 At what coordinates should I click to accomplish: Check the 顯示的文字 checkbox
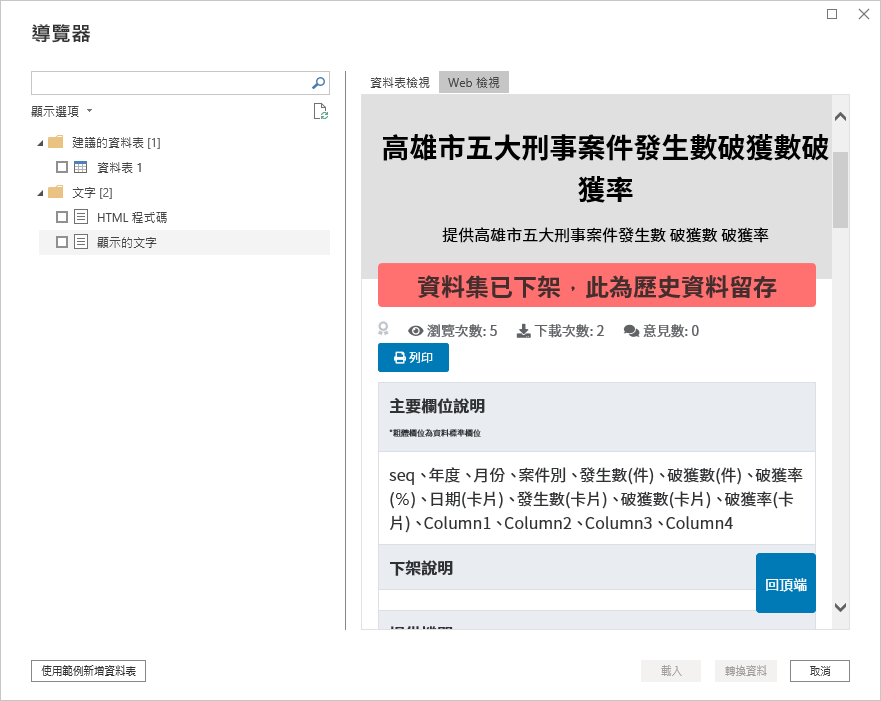pyautogui.click(x=62, y=242)
